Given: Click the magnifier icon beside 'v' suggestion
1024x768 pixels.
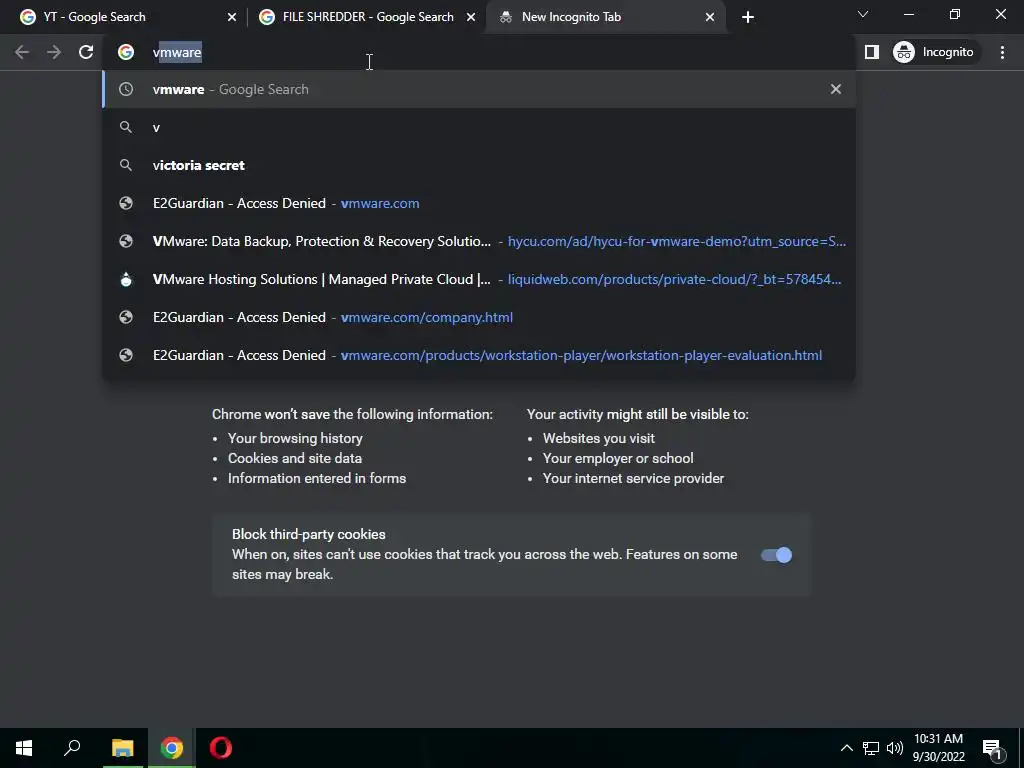Looking at the screenshot, I should pos(126,127).
